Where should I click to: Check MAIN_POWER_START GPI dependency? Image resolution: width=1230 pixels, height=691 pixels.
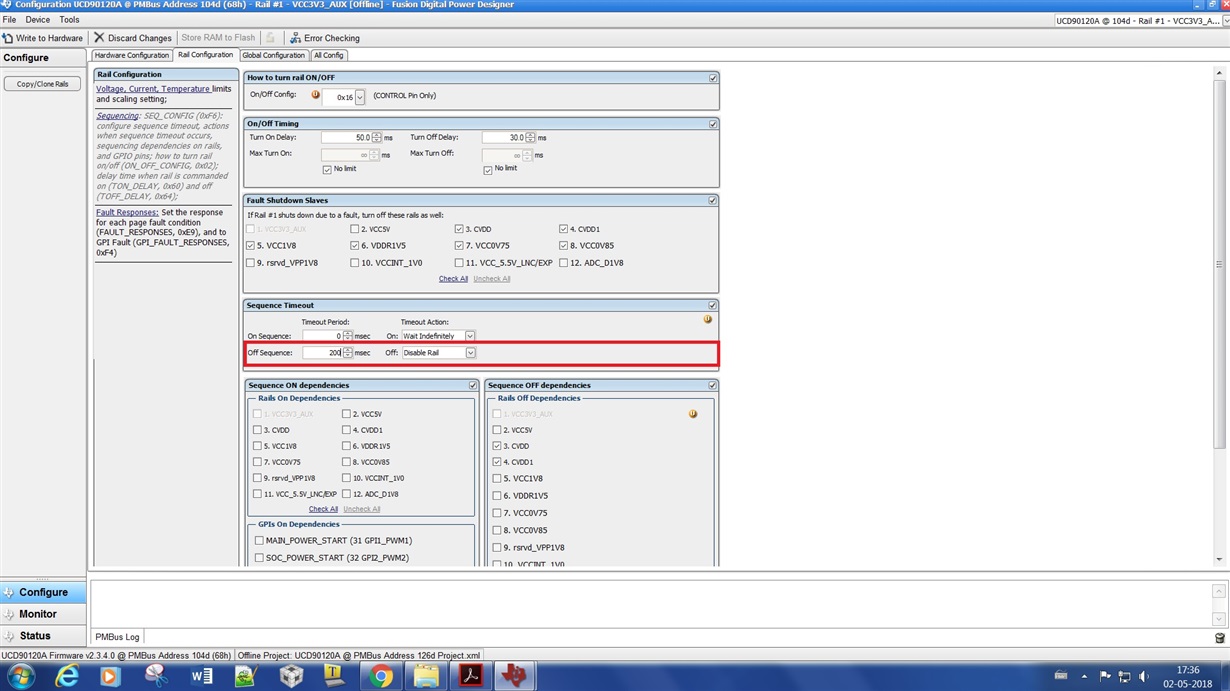tap(259, 541)
